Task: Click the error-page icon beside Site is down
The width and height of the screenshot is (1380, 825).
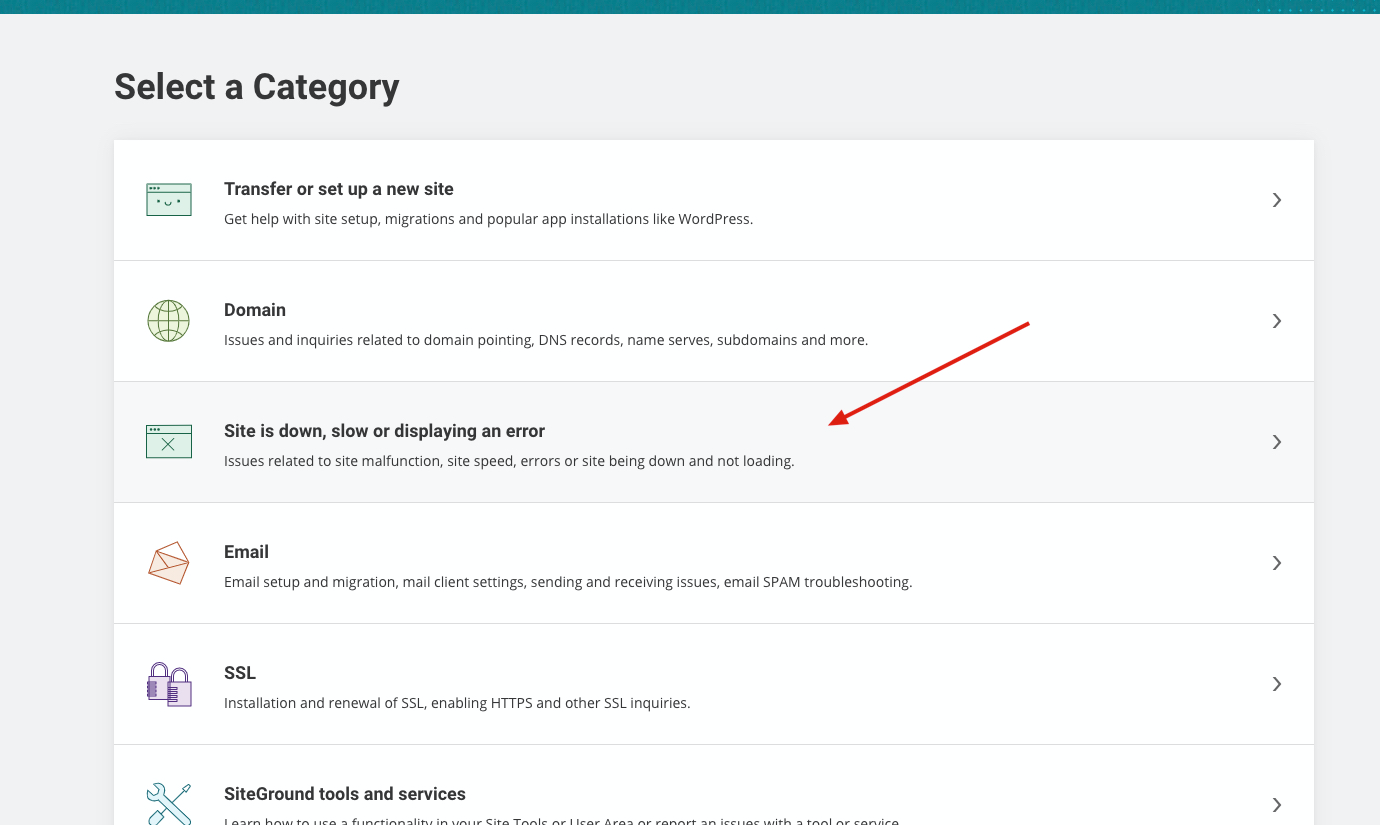Action: click(168, 441)
